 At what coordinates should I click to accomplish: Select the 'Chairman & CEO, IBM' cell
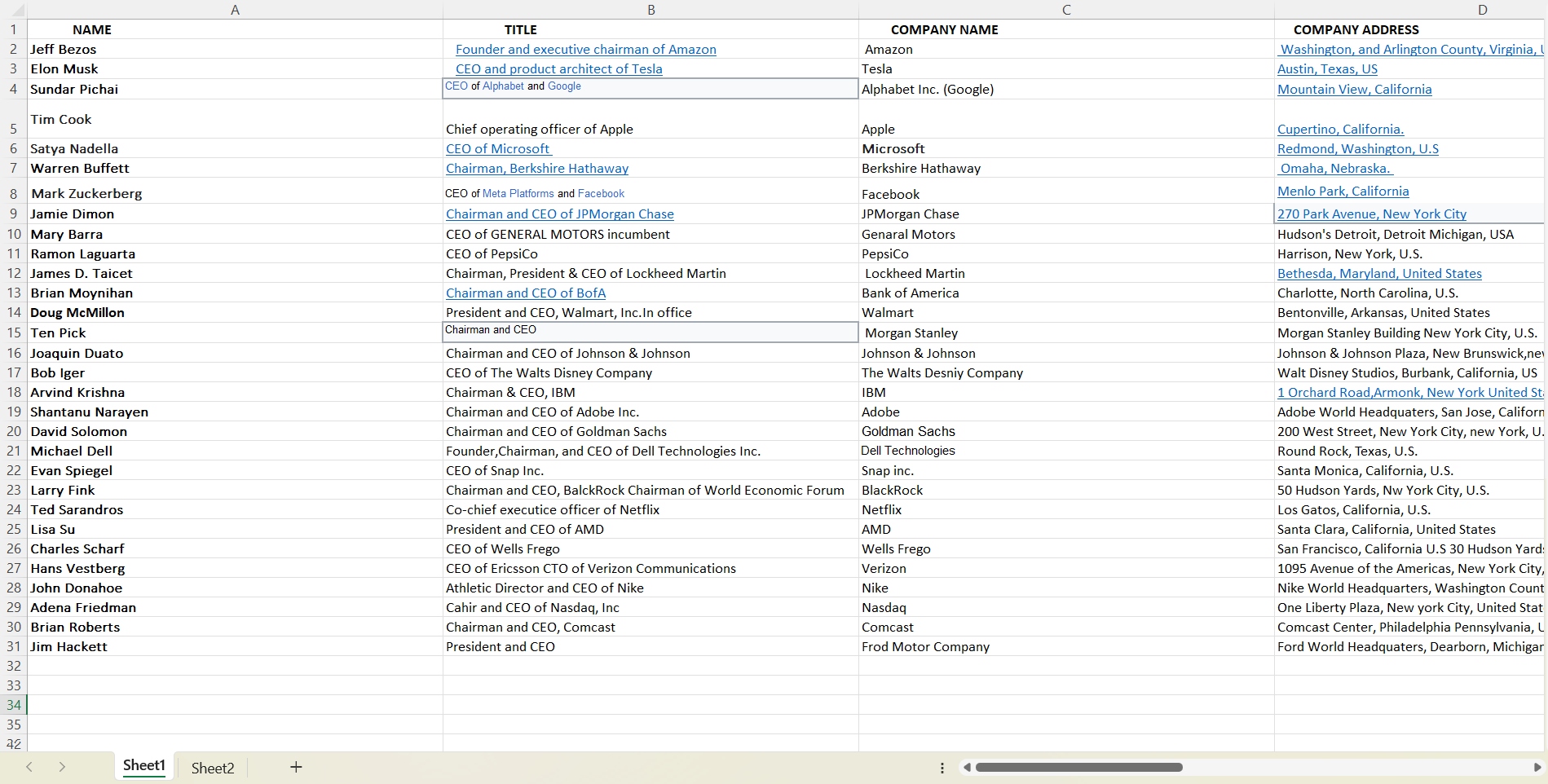(x=651, y=393)
